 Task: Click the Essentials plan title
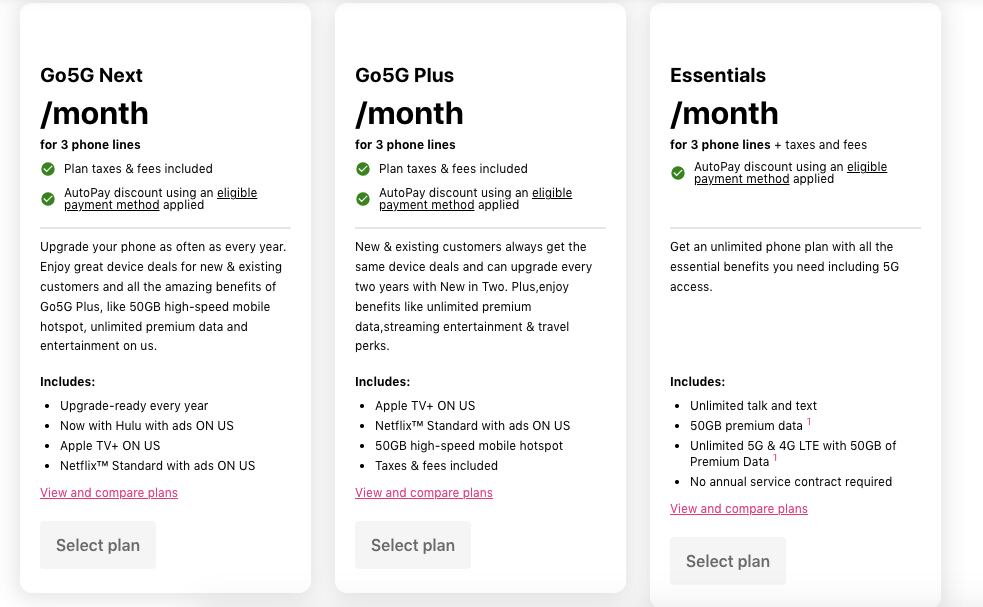[718, 75]
